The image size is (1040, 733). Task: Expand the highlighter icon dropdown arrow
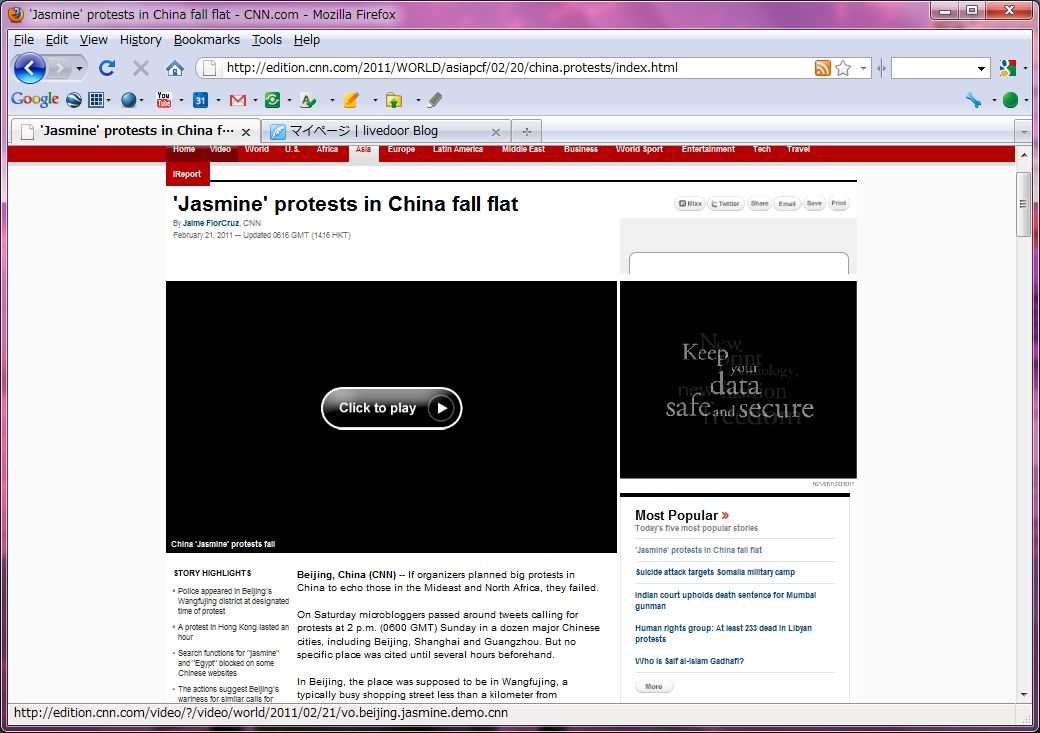click(375, 101)
